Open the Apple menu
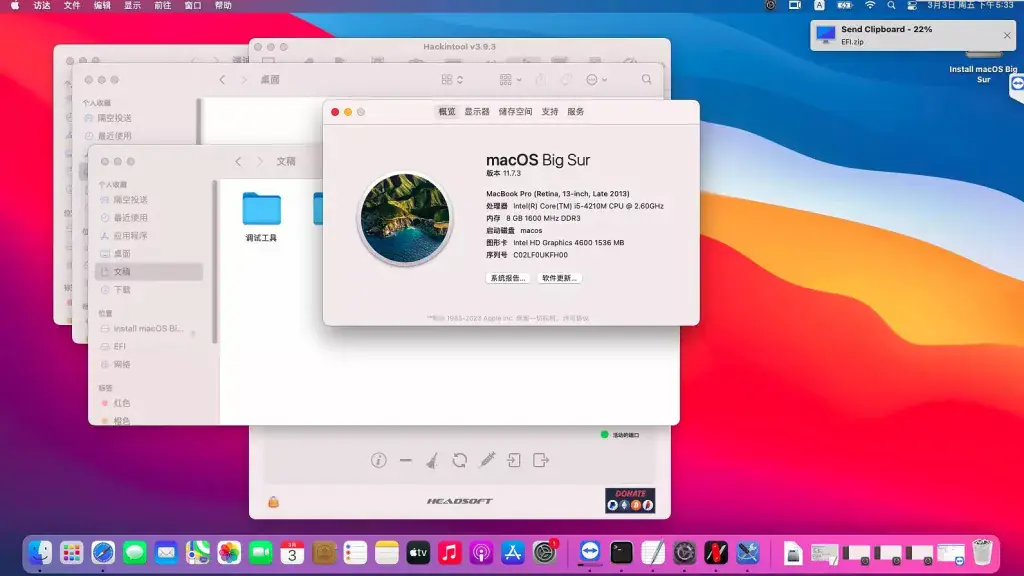 point(14,5)
